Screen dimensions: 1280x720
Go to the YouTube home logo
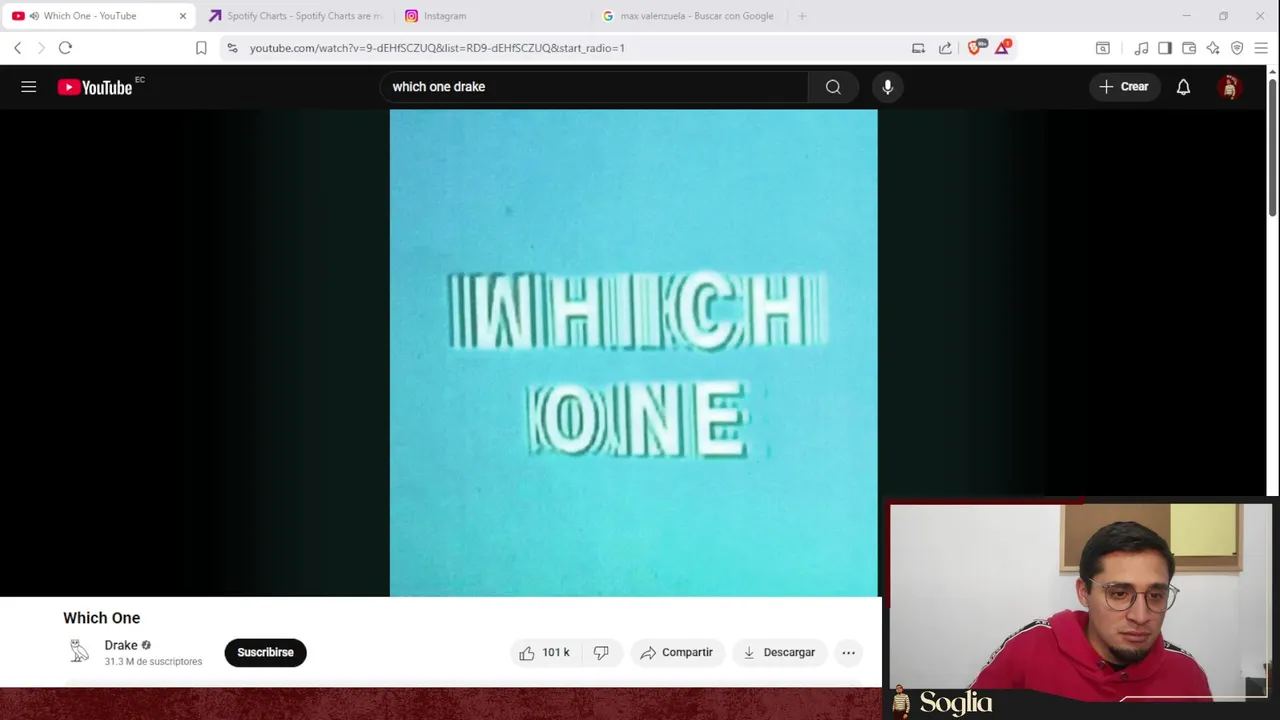tap(95, 87)
